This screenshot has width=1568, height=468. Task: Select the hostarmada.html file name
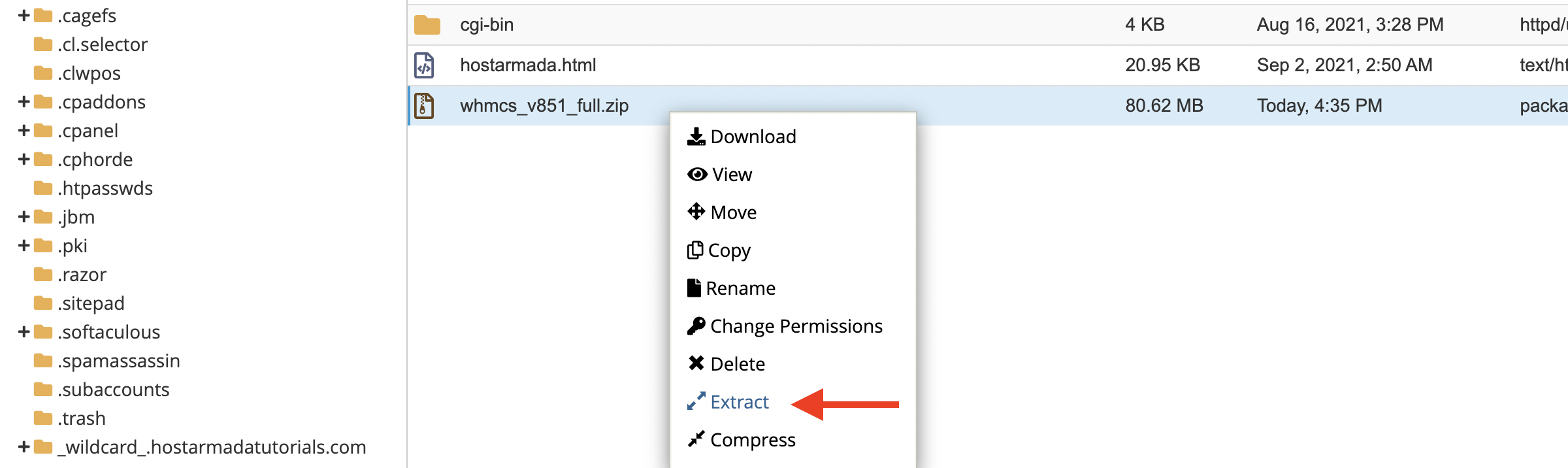tap(528, 65)
